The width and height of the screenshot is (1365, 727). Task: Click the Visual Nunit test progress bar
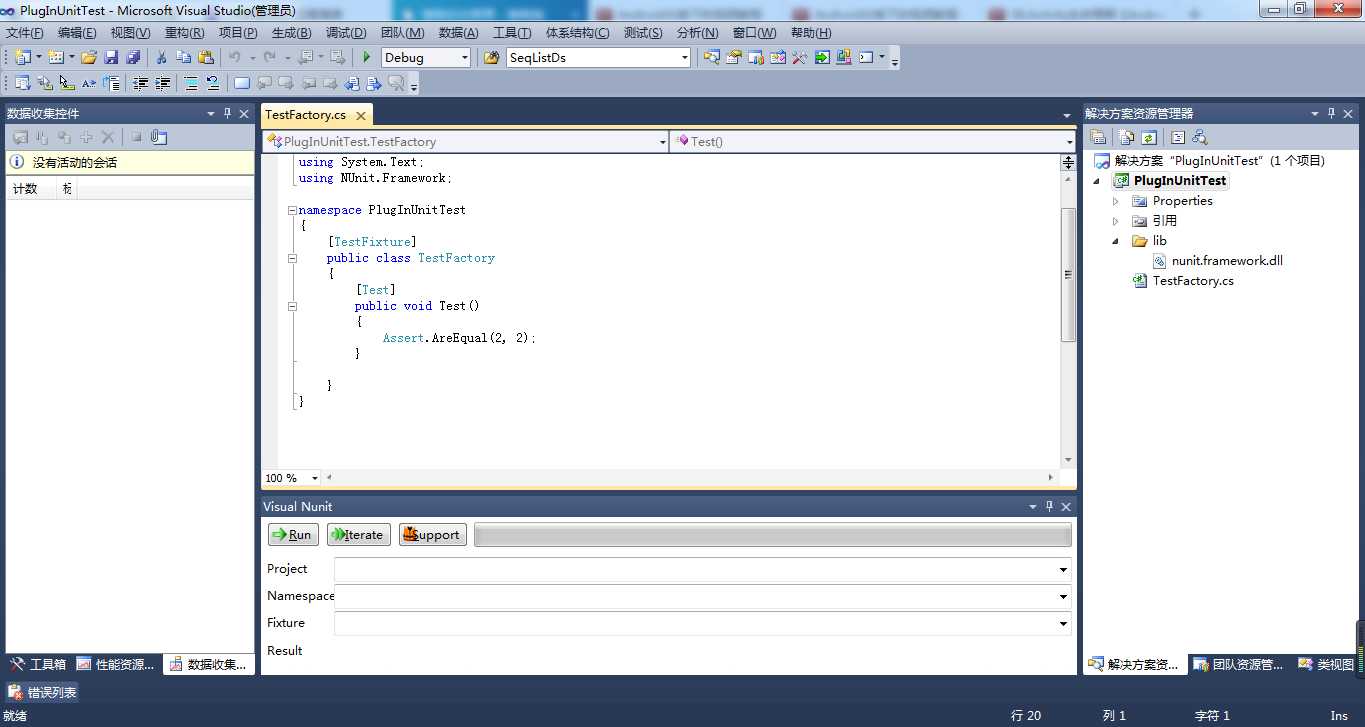point(773,535)
